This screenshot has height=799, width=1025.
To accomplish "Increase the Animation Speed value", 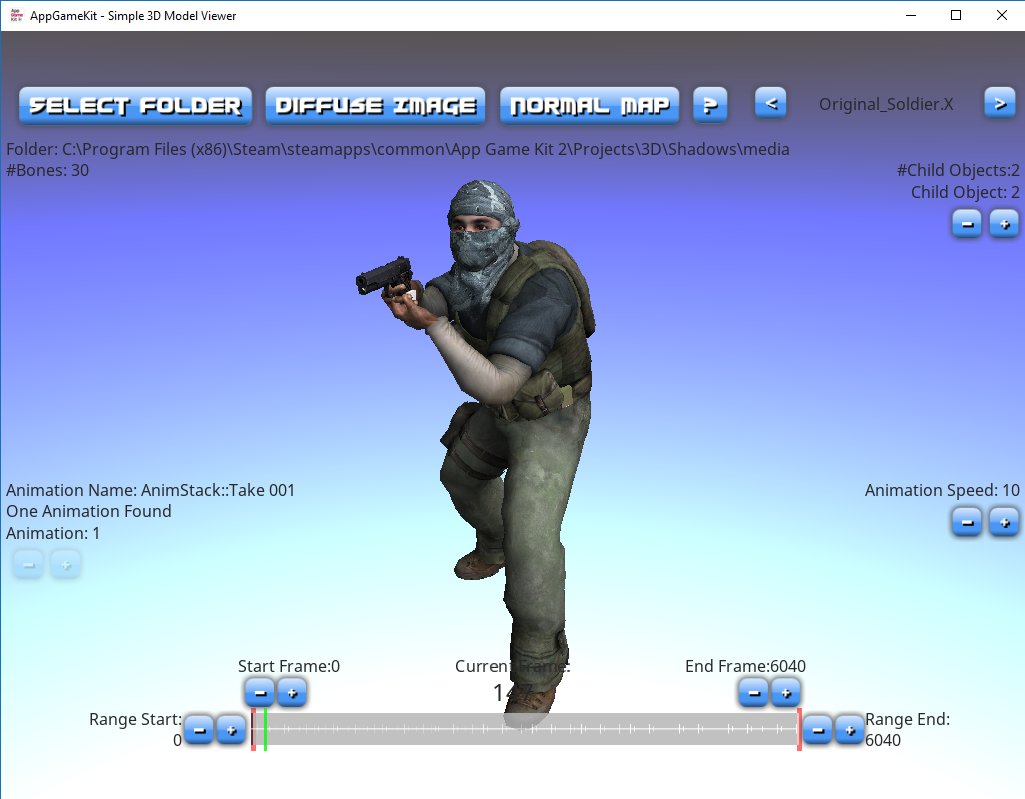I will coord(1004,522).
